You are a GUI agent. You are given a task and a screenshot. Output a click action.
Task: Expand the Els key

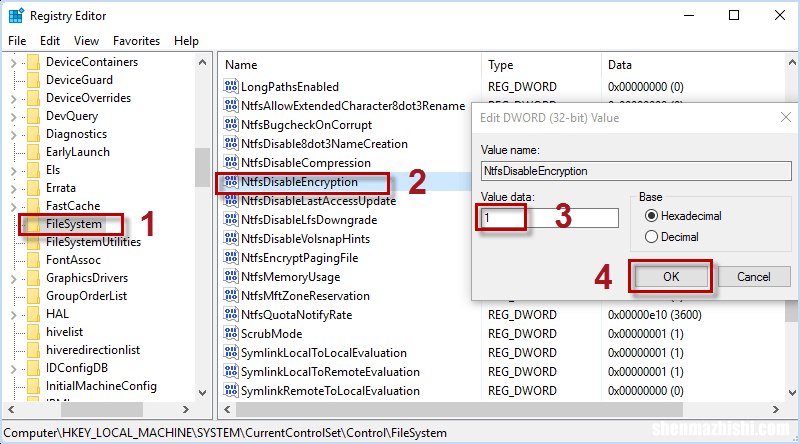click(14, 171)
